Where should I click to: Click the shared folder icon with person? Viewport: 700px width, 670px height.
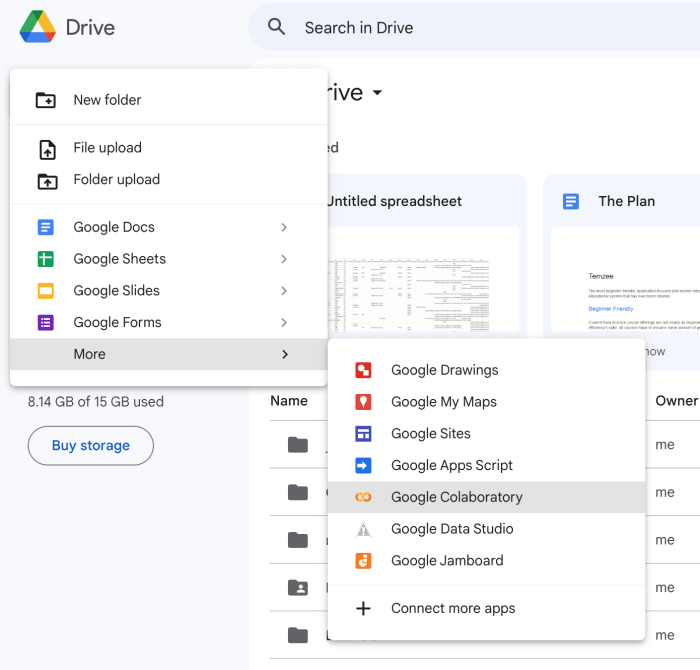click(x=298, y=587)
